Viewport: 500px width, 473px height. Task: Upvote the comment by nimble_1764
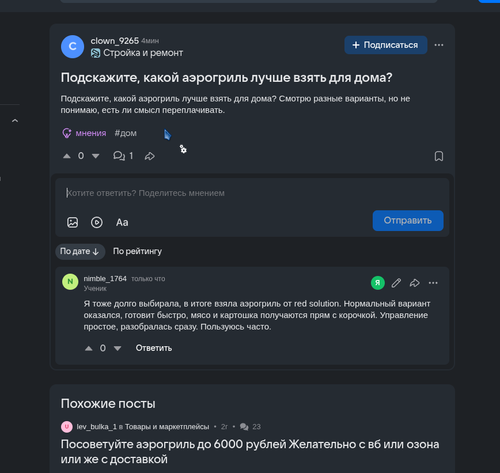pos(89,348)
